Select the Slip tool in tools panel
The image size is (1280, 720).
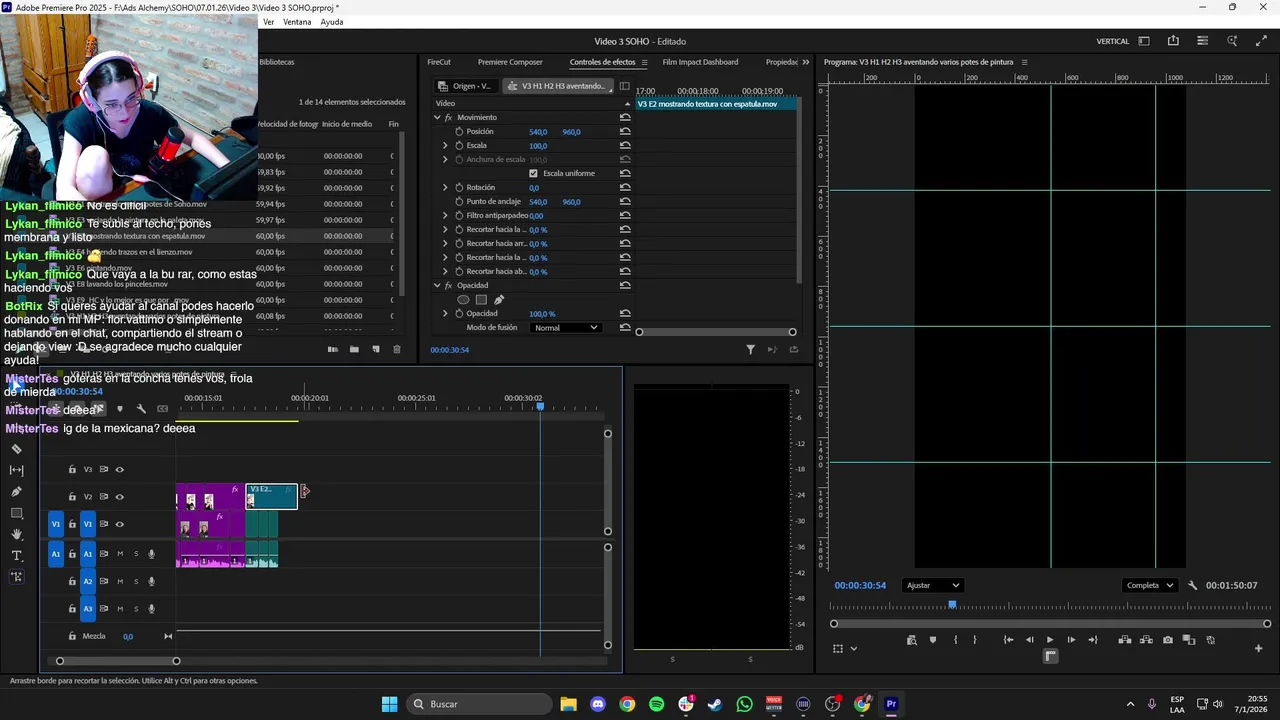[16, 470]
